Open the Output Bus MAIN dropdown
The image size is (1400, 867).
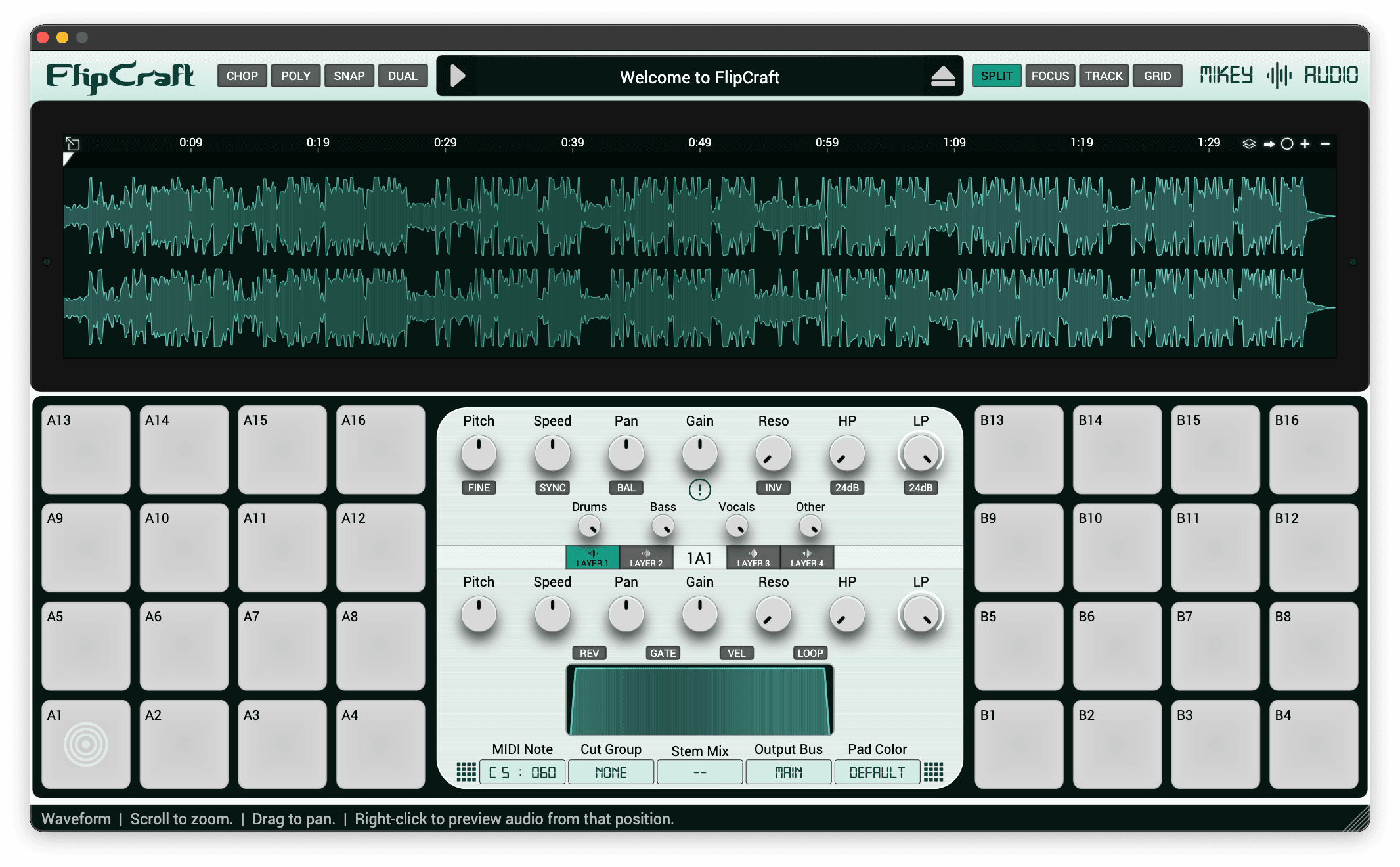point(788,772)
